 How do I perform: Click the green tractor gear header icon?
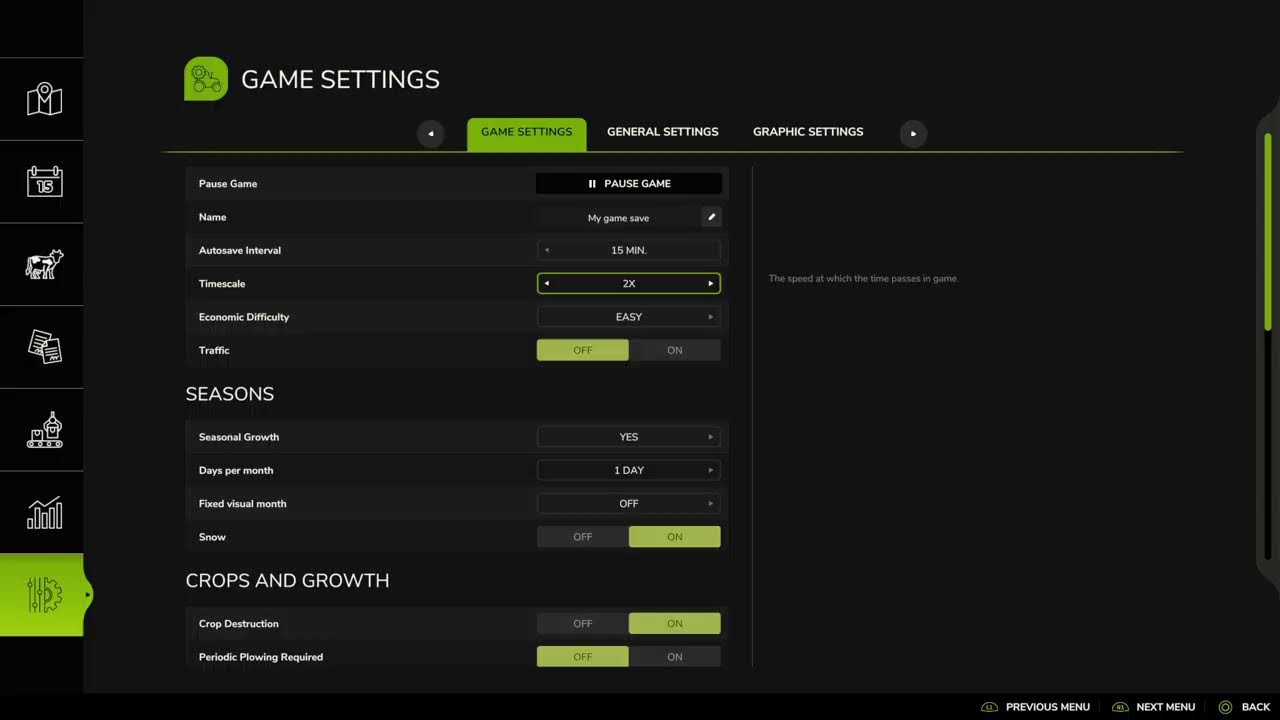(206, 79)
